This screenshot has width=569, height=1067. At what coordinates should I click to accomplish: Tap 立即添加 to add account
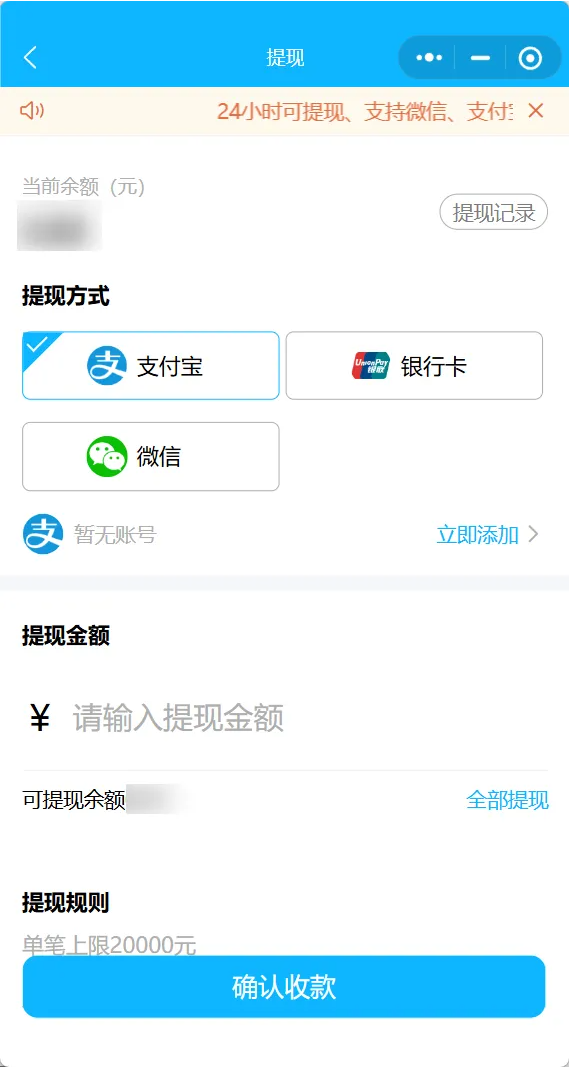(478, 534)
